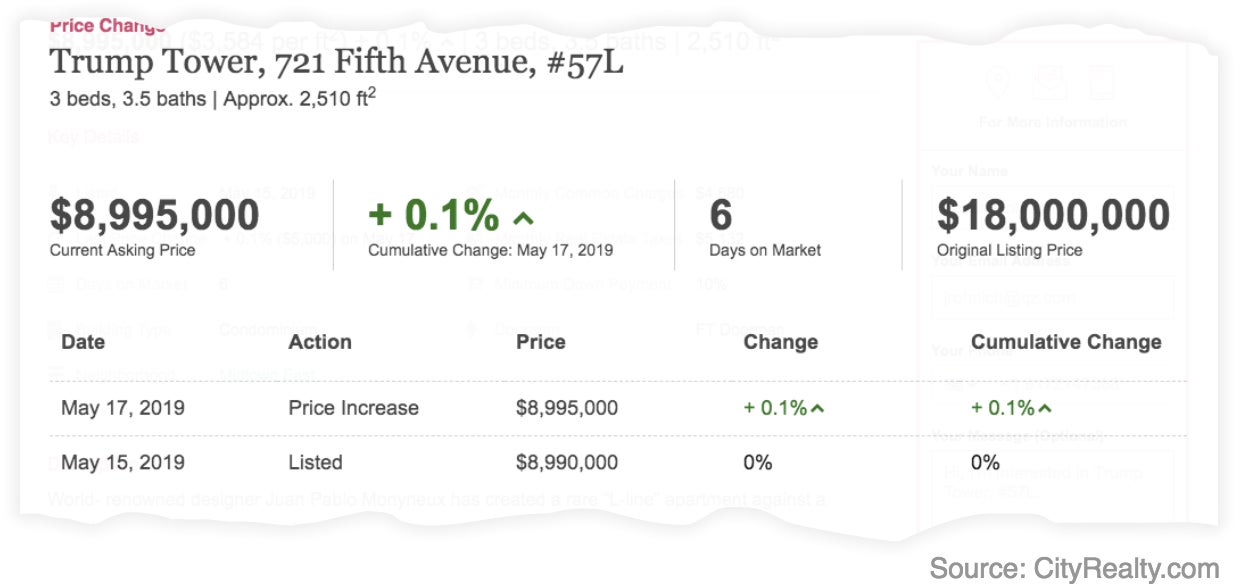Click the up arrow in May 17 Cumulative Change cell
The width and height of the screenshot is (1240, 586).
1045,409
